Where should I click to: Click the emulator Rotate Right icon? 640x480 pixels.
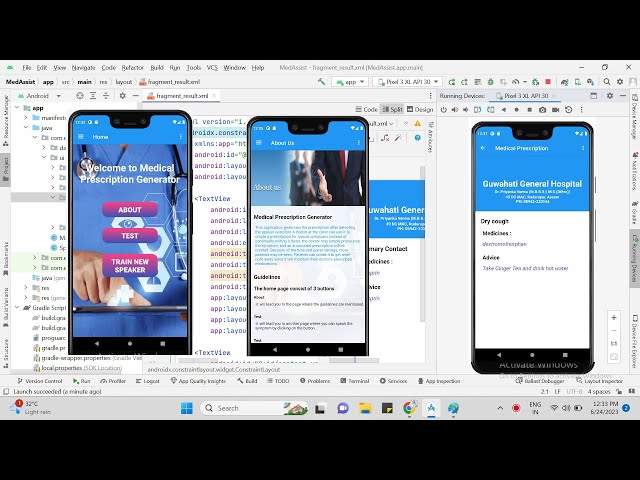491,110
